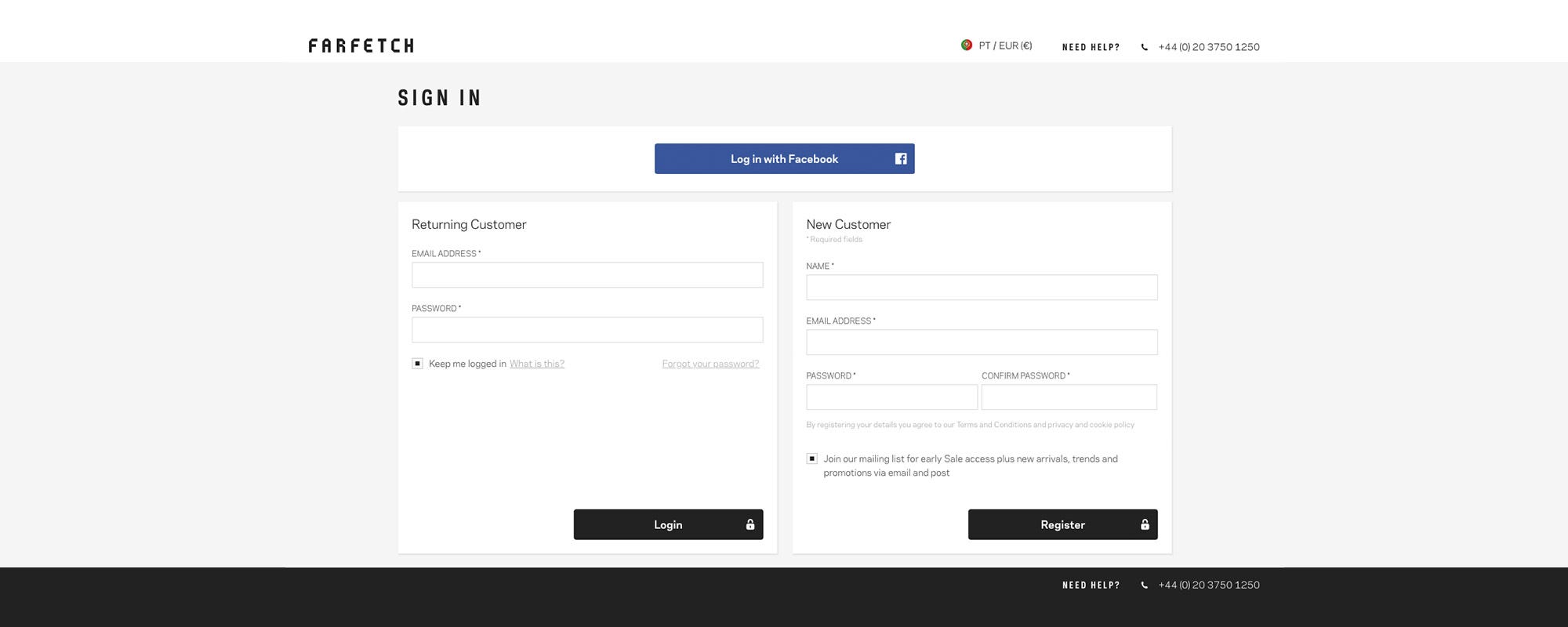Click the Portugal flag icon

click(967, 45)
